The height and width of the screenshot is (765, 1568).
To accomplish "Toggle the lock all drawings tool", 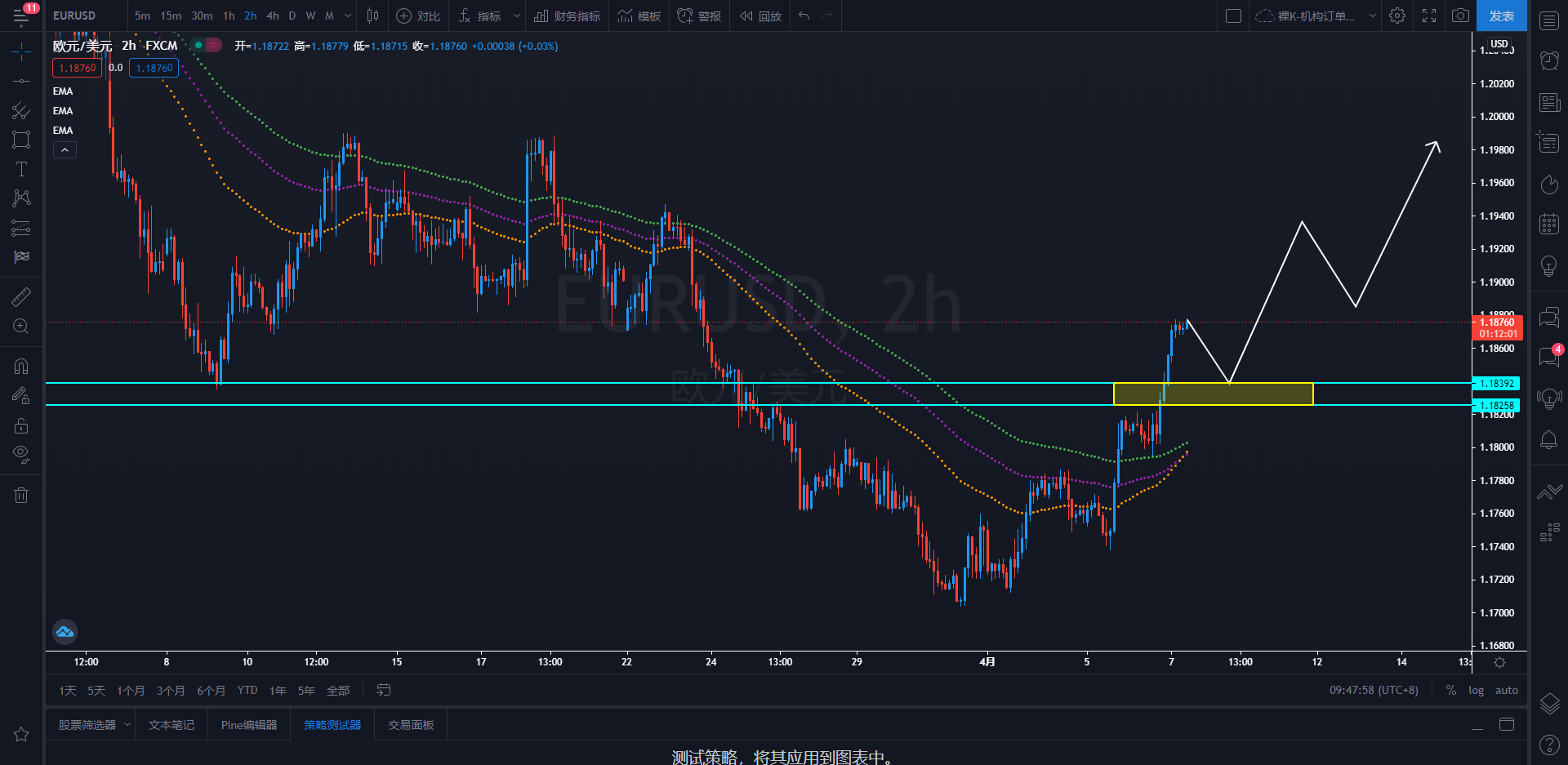I will (x=21, y=425).
